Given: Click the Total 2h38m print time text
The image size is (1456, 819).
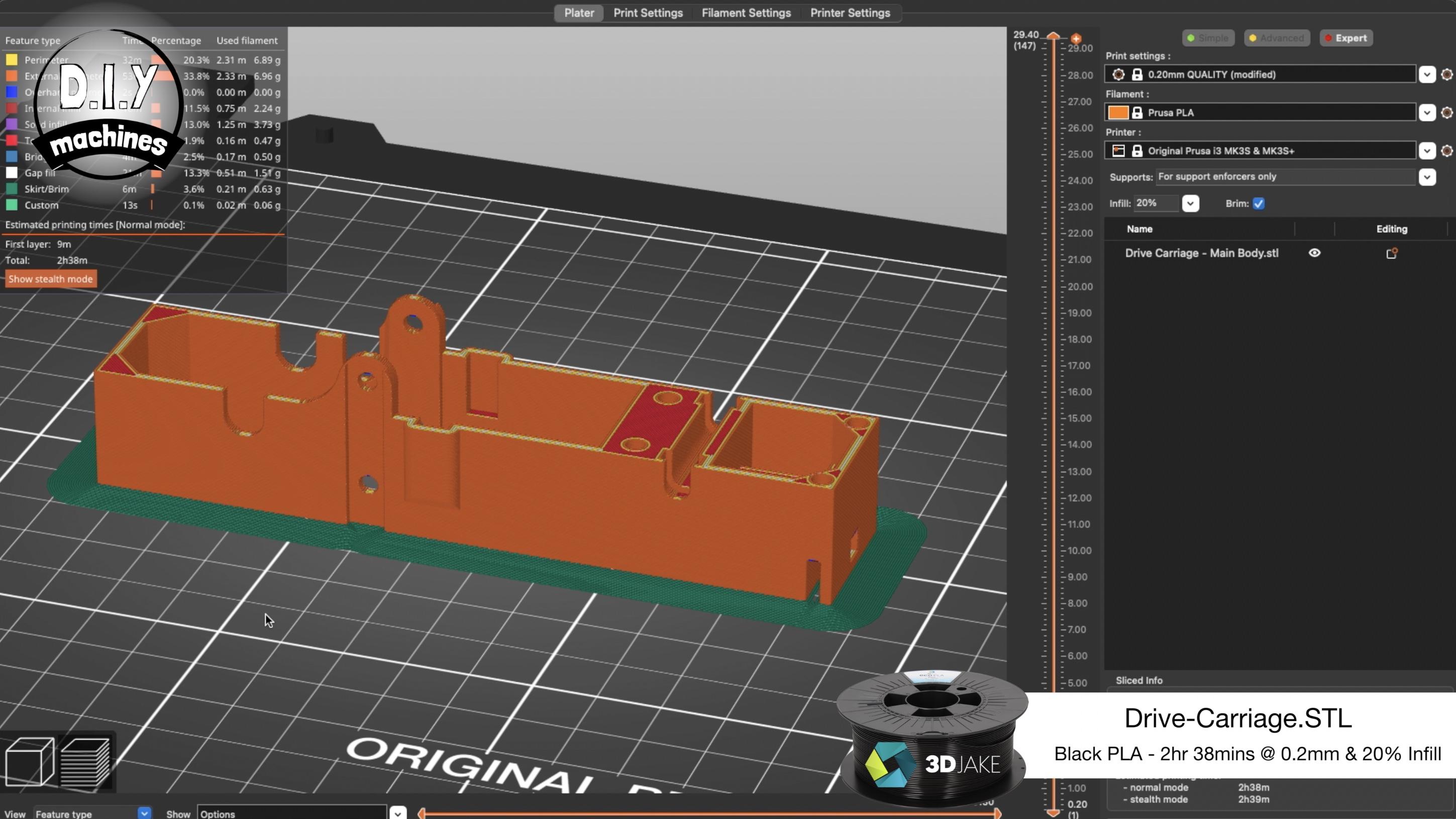Looking at the screenshot, I should [x=72, y=261].
